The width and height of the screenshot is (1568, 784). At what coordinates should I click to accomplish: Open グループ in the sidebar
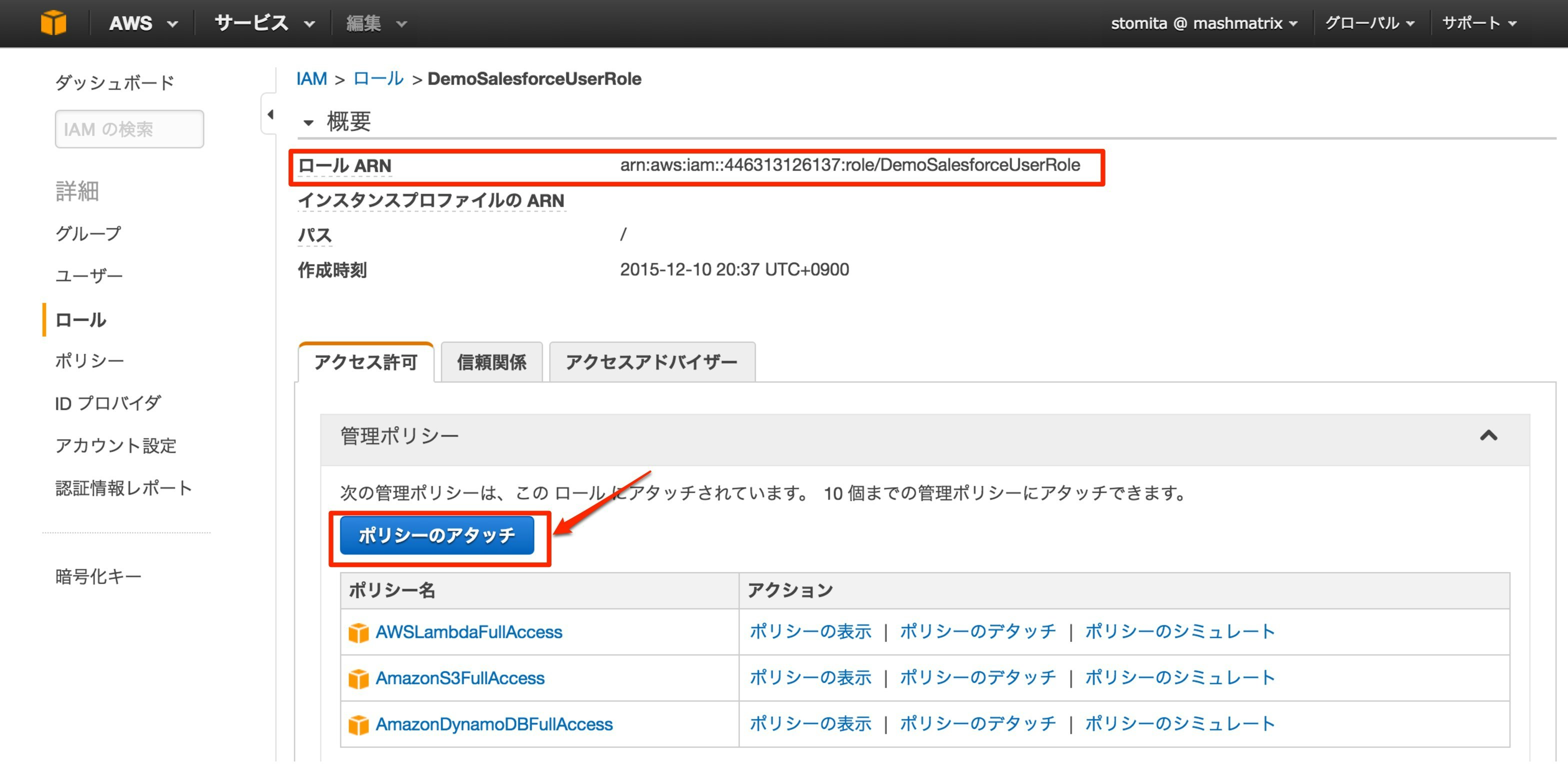pos(88,233)
